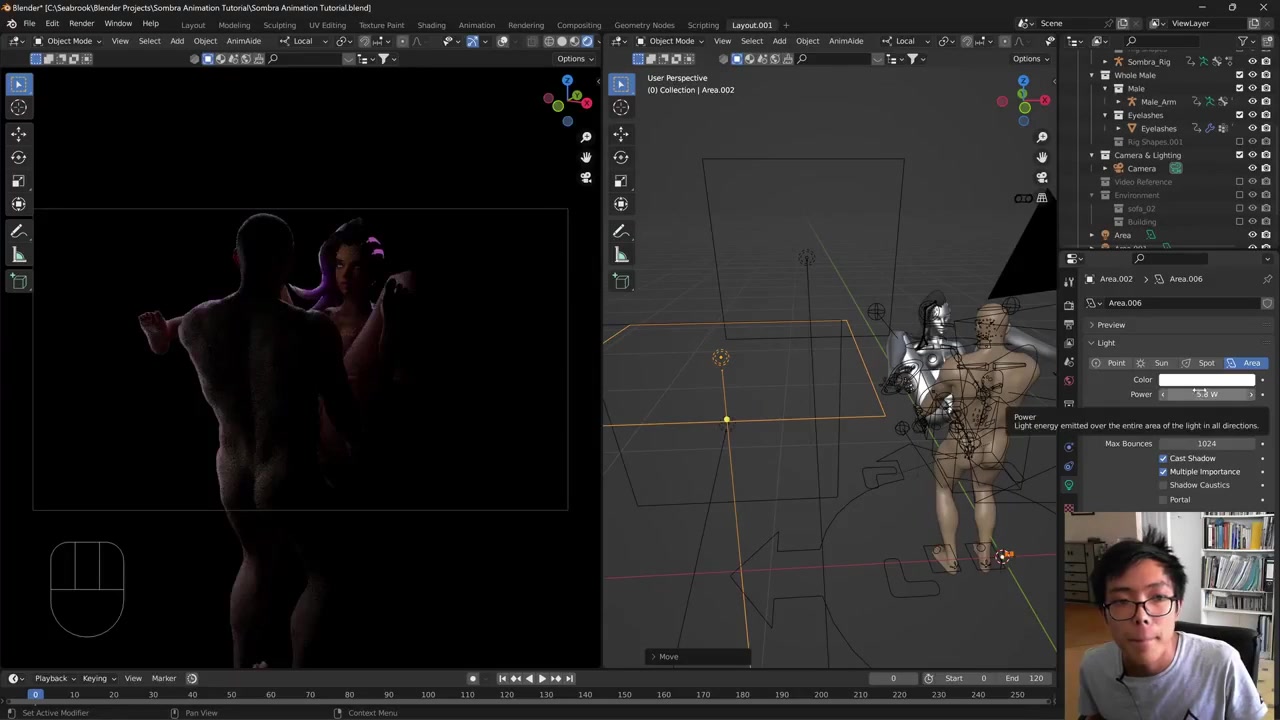Activate the Move tool in left toolbar
This screenshot has width=1280, height=720.
click(19, 133)
